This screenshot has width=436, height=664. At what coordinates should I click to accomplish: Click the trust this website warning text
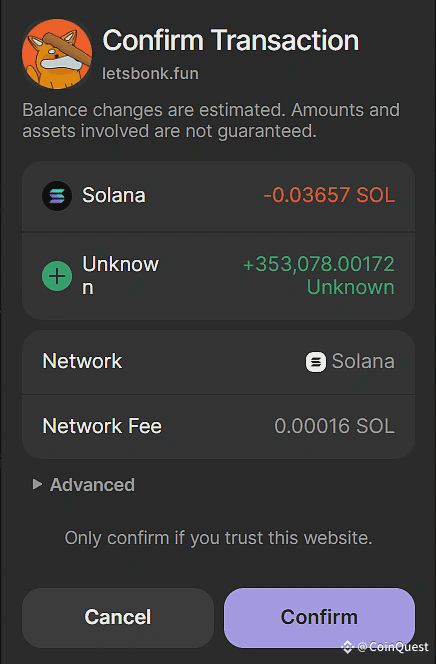coord(218,538)
